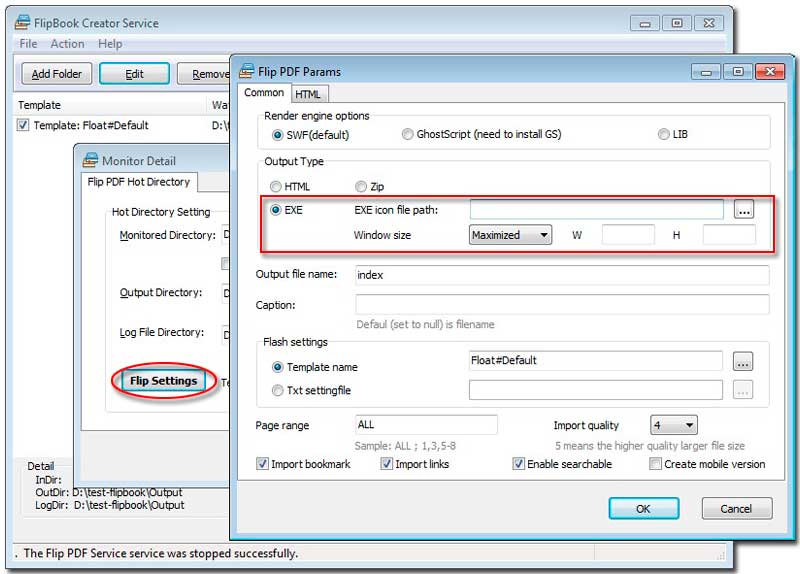Click the Output file name field
The image size is (800, 574).
(562, 275)
